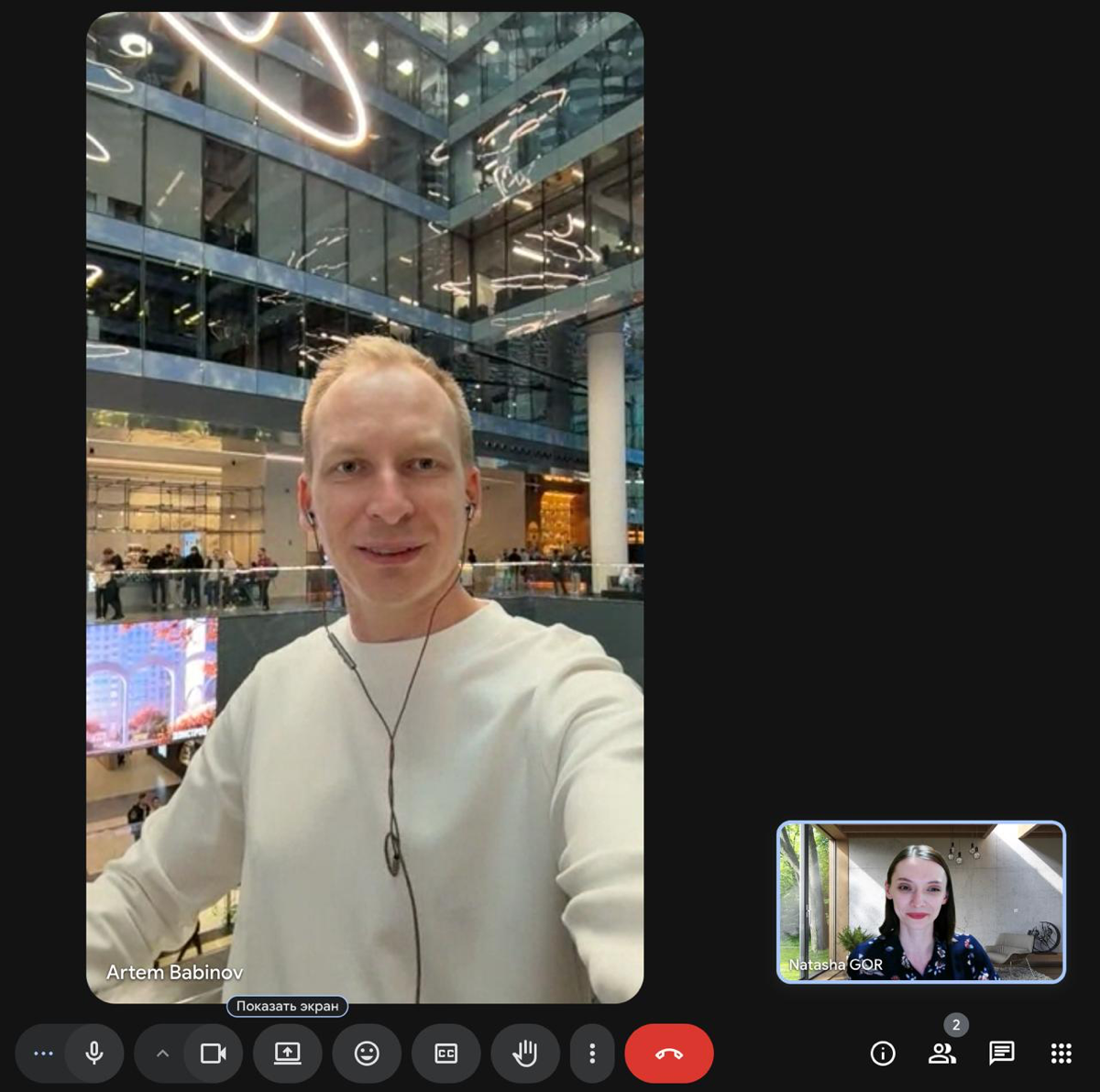Click the Natasha GOR name label
Screen dimensions: 1100x1092
tap(835, 965)
